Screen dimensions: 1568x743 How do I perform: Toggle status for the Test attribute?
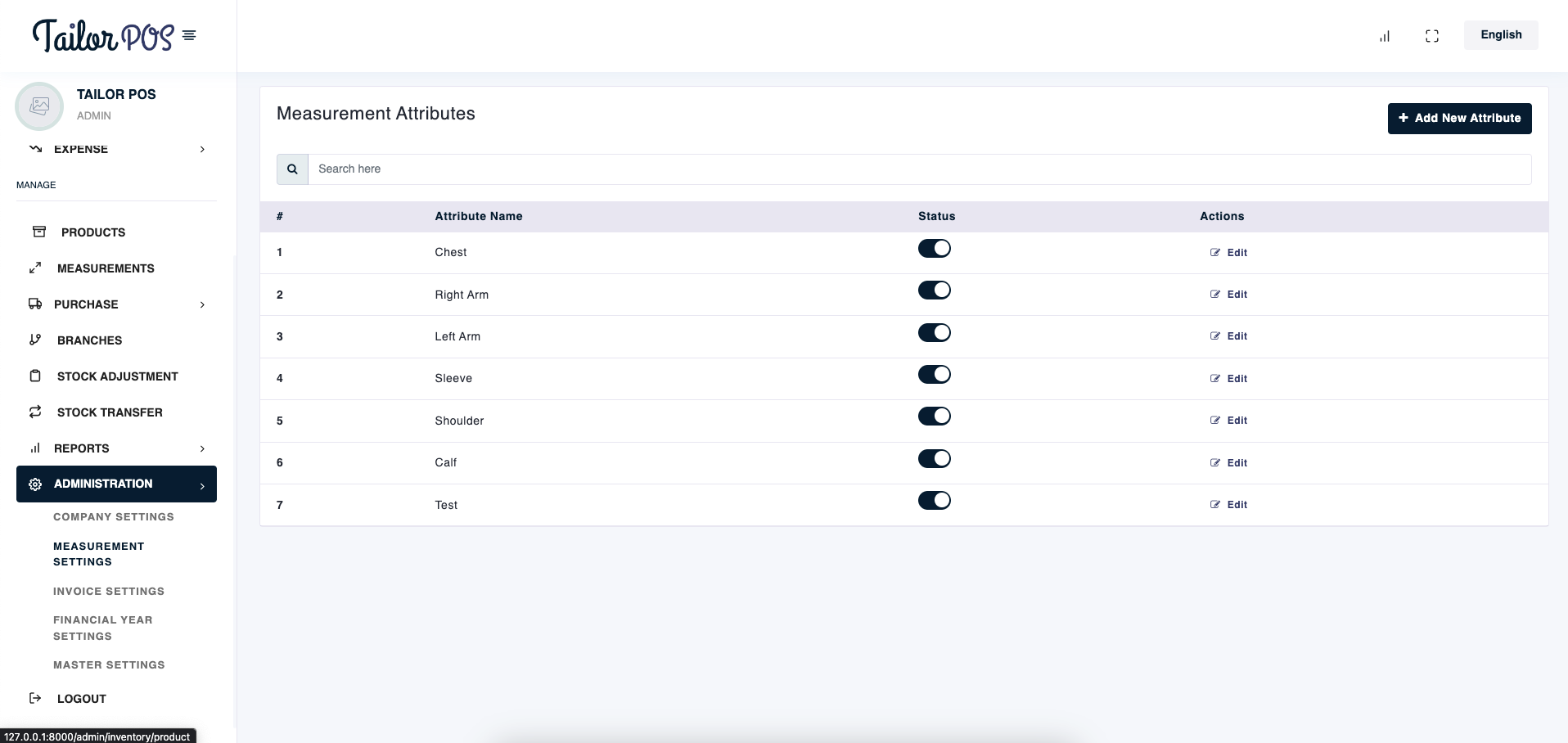pos(934,501)
